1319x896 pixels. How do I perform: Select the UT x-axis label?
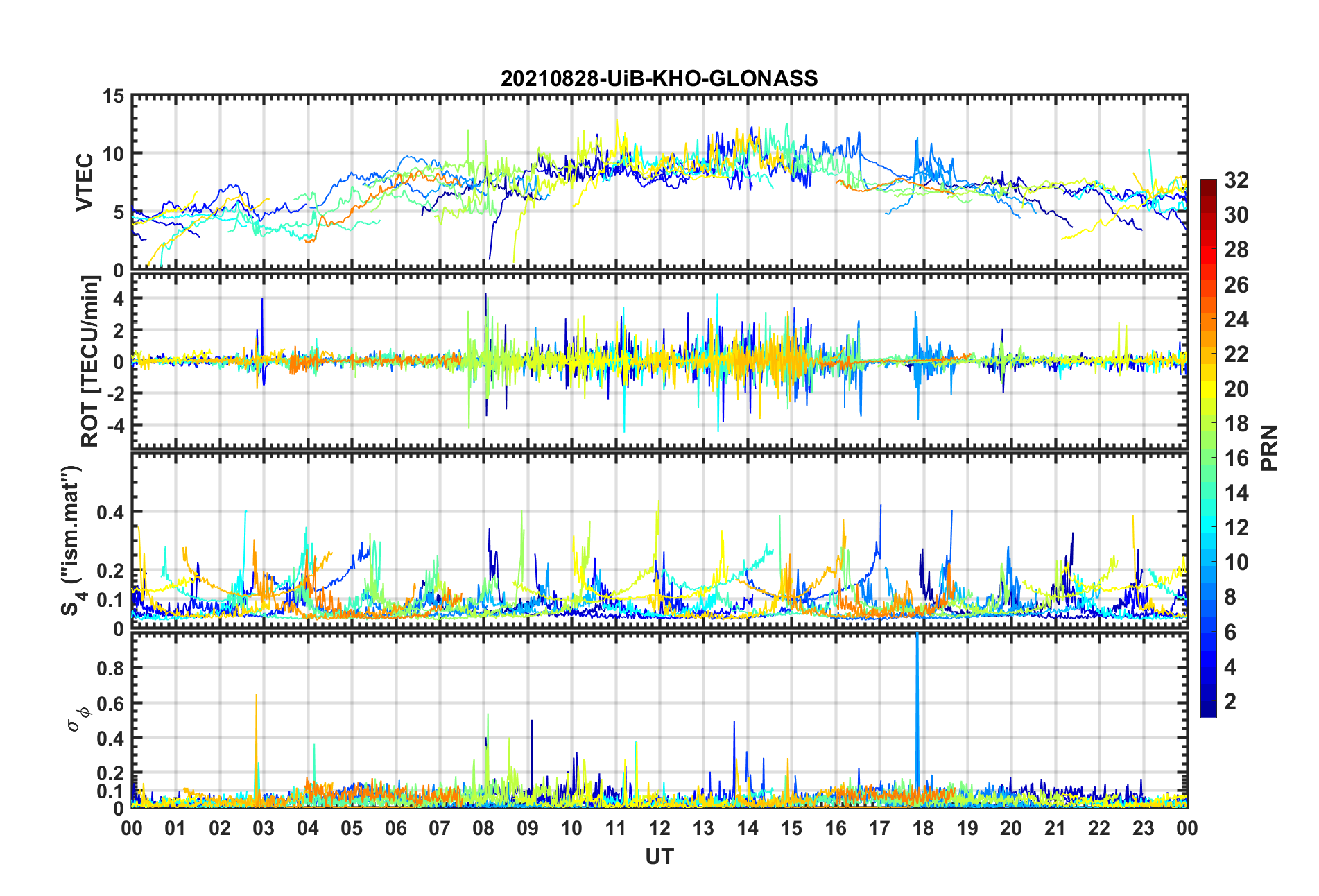(x=659, y=857)
